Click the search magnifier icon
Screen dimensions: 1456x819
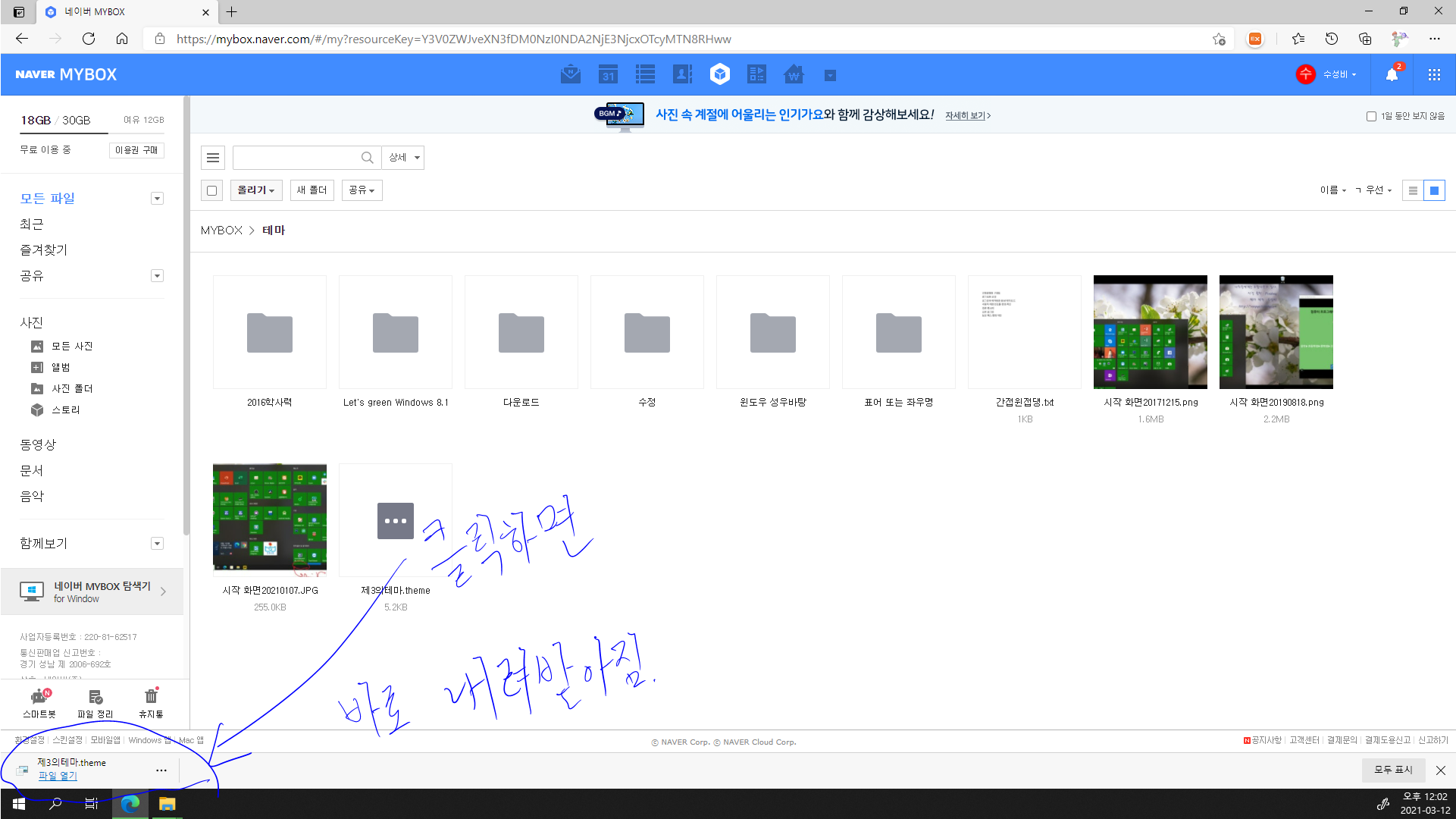pos(367,158)
